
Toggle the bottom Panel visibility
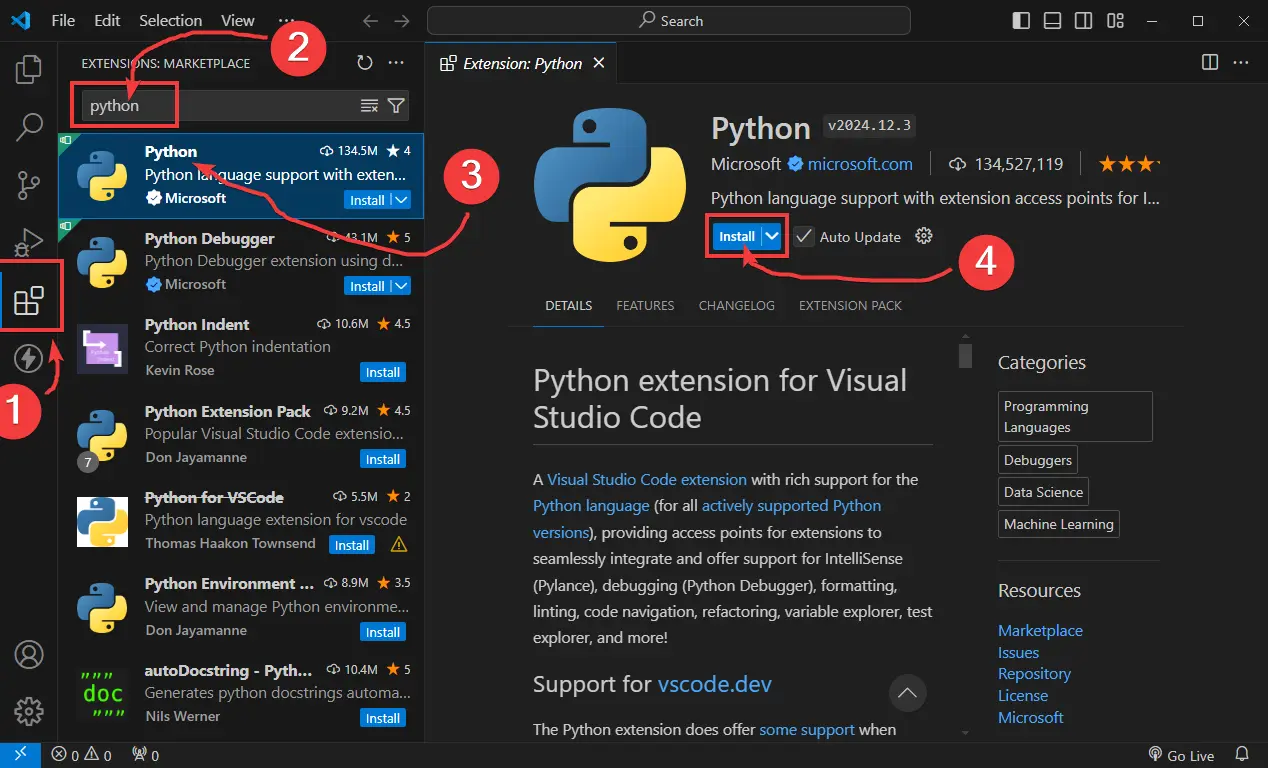[1052, 20]
